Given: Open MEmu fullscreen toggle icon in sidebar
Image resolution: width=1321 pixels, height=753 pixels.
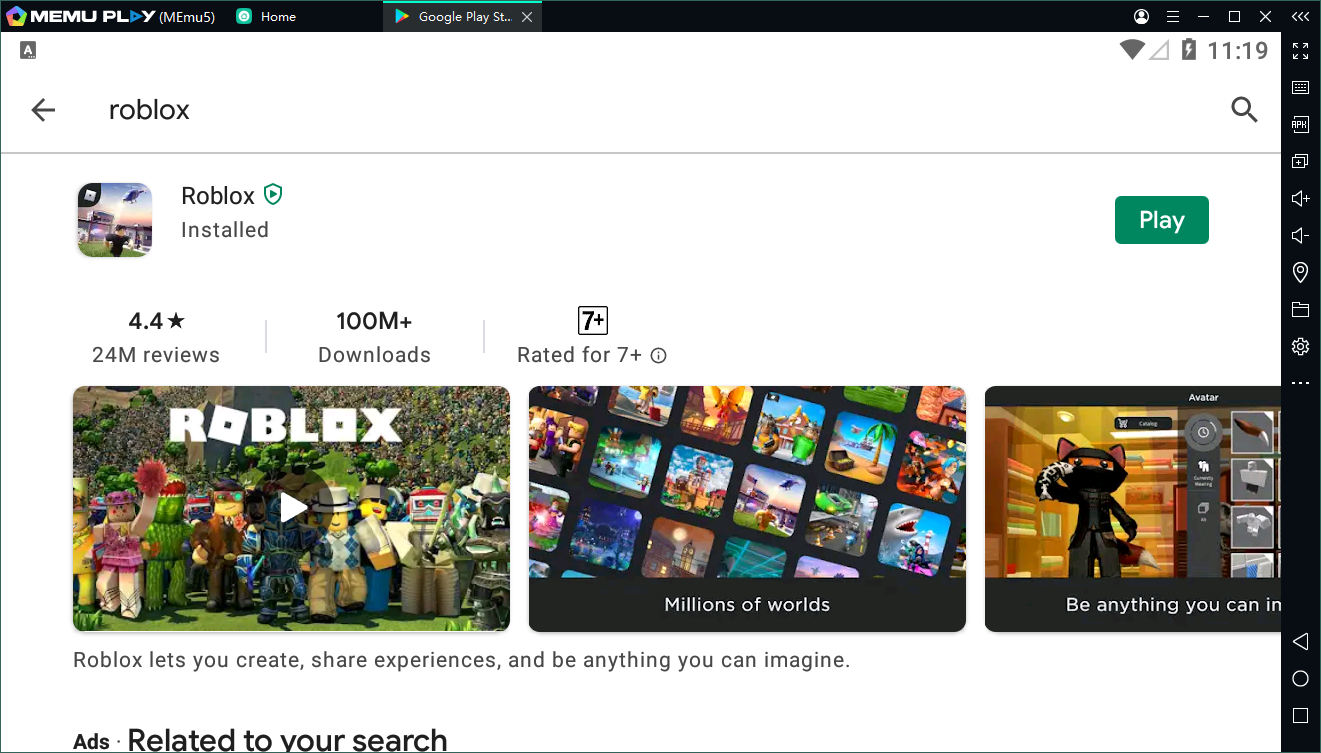Looking at the screenshot, I should pyautogui.click(x=1300, y=51).
